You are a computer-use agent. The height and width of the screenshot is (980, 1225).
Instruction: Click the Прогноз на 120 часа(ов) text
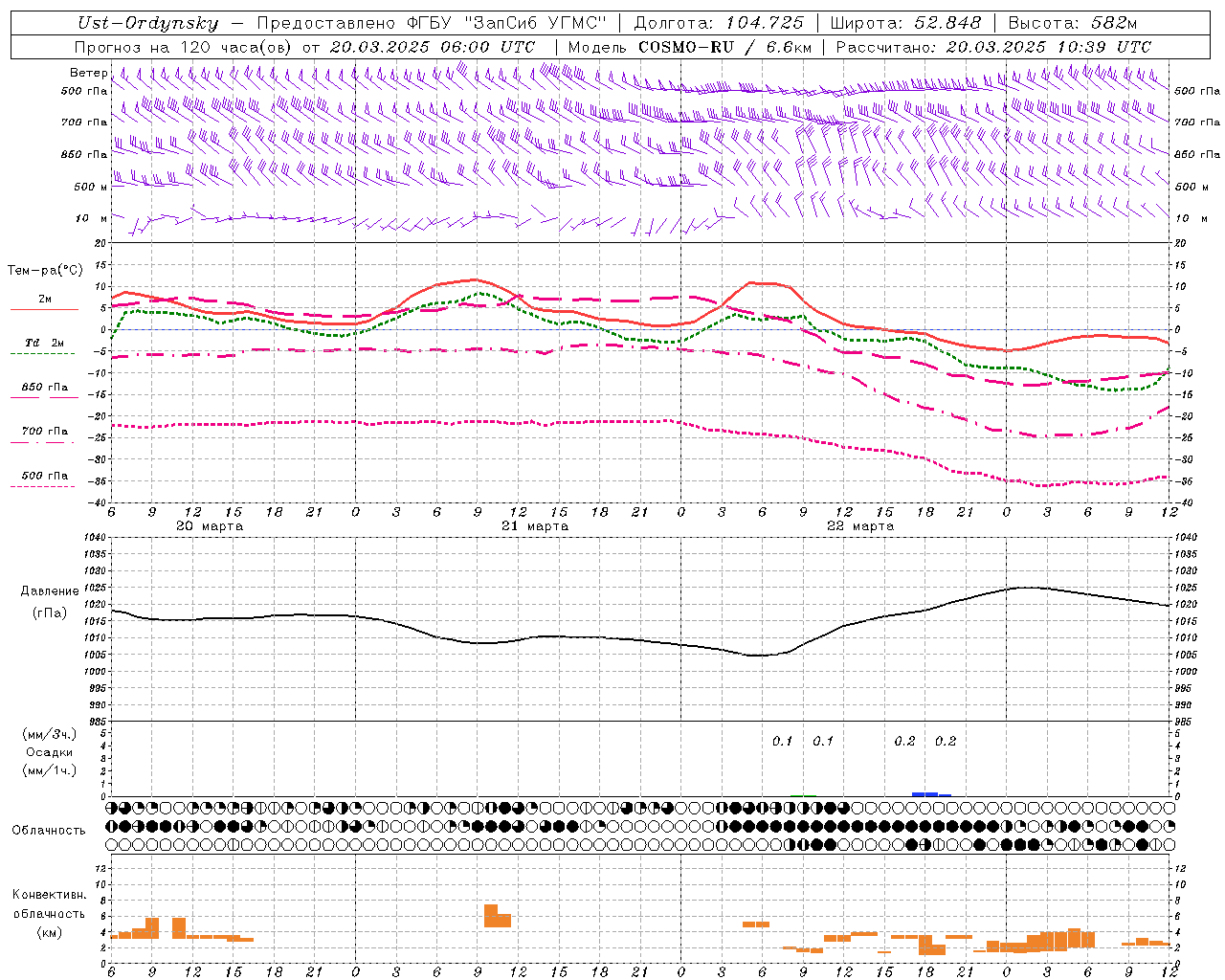[x=185, y=47]
